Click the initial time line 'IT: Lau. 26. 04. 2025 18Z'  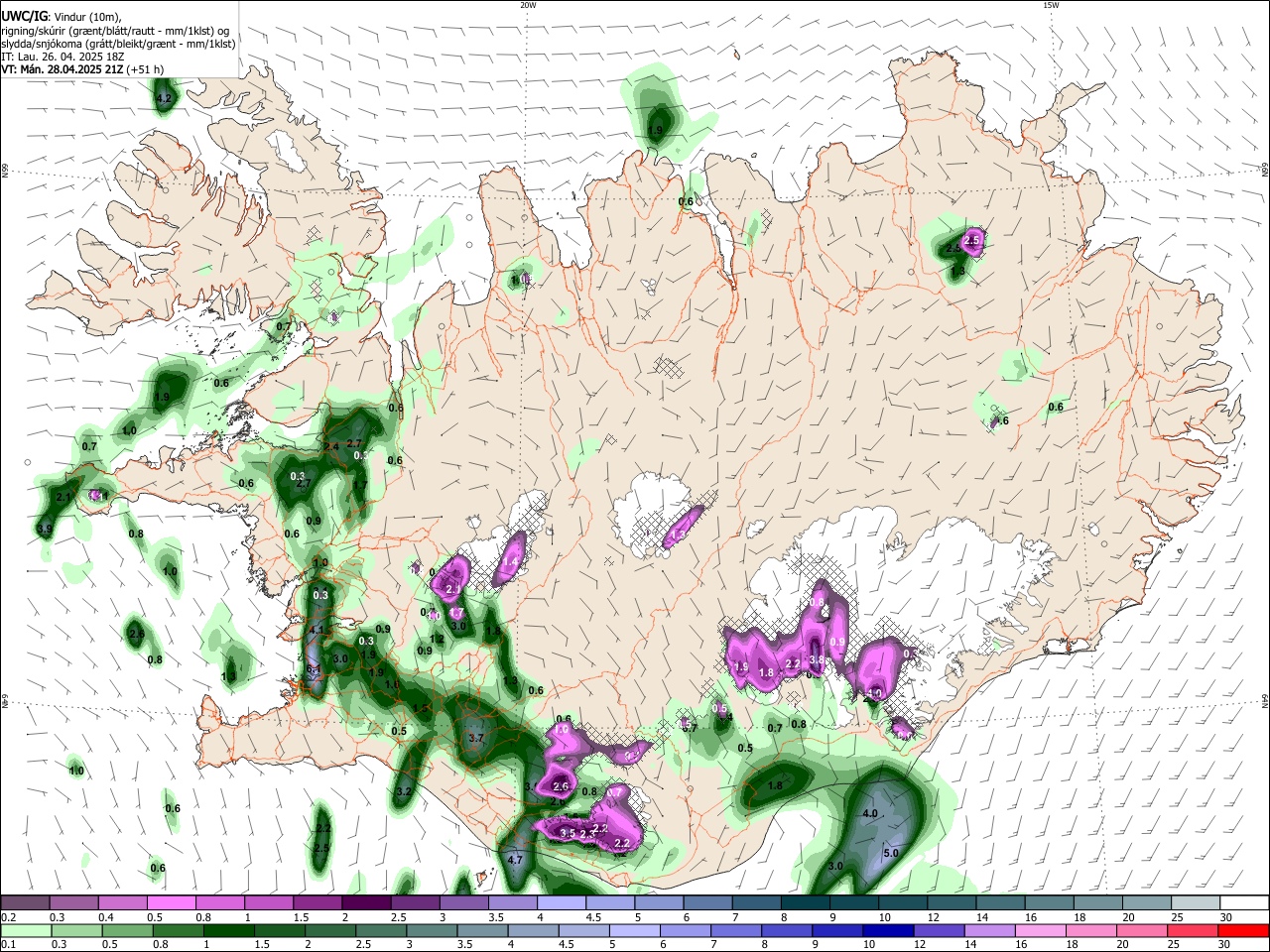pyautogui.click(x=63, y=57)
